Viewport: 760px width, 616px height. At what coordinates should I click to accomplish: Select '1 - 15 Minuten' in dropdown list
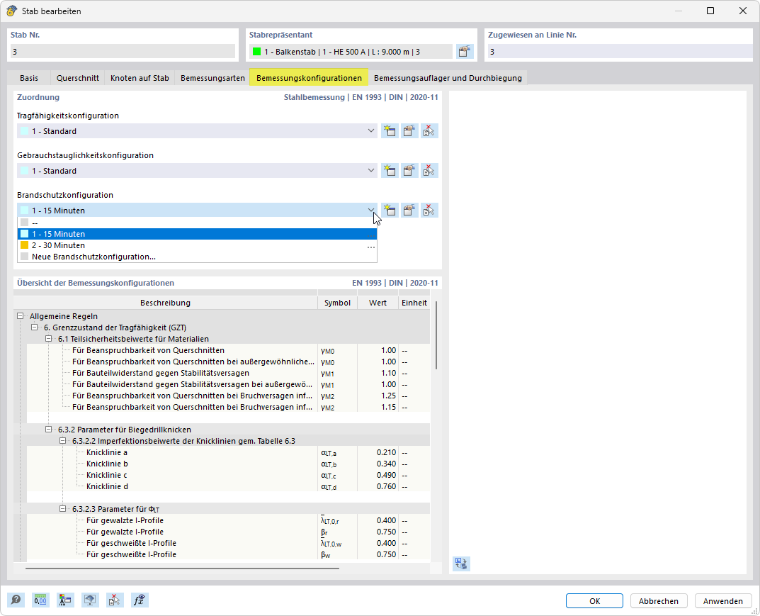[197, 234]
